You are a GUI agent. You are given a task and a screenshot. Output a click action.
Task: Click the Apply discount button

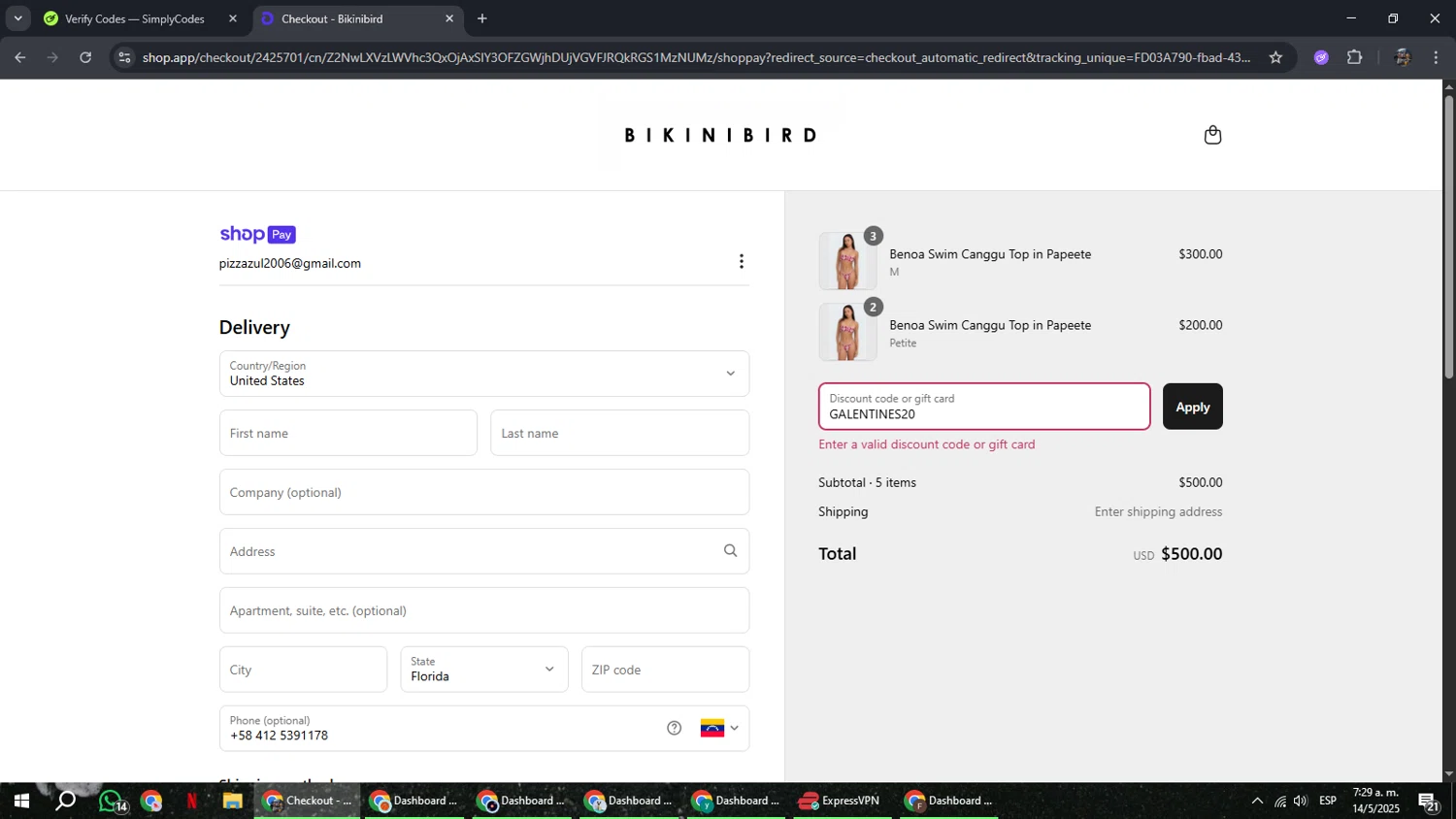coord(1193,407)
